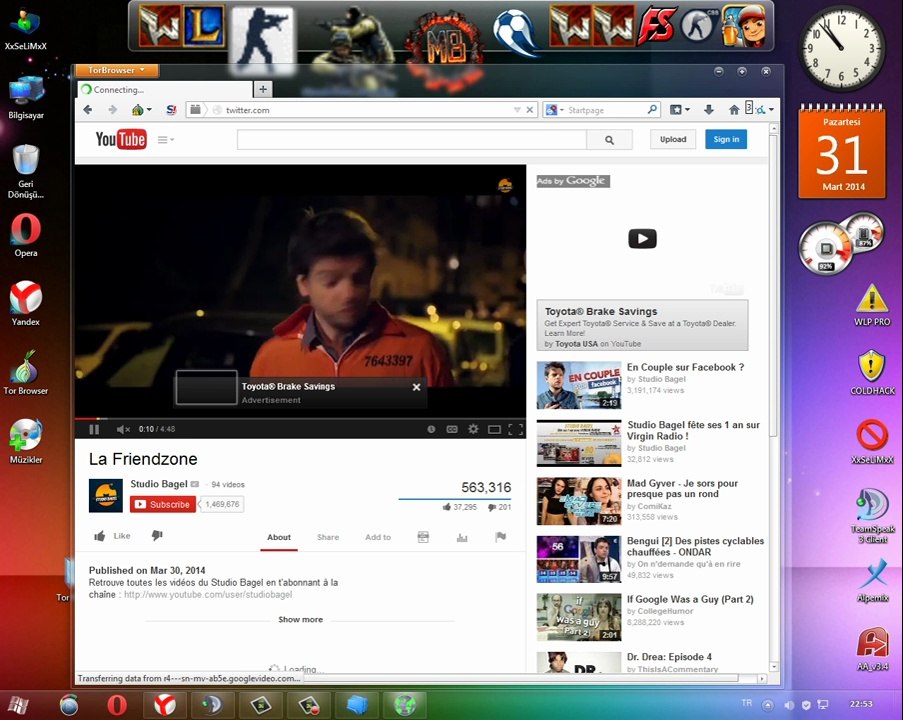Go to the browser home page icon
The image size is (903, 720).
734,109
